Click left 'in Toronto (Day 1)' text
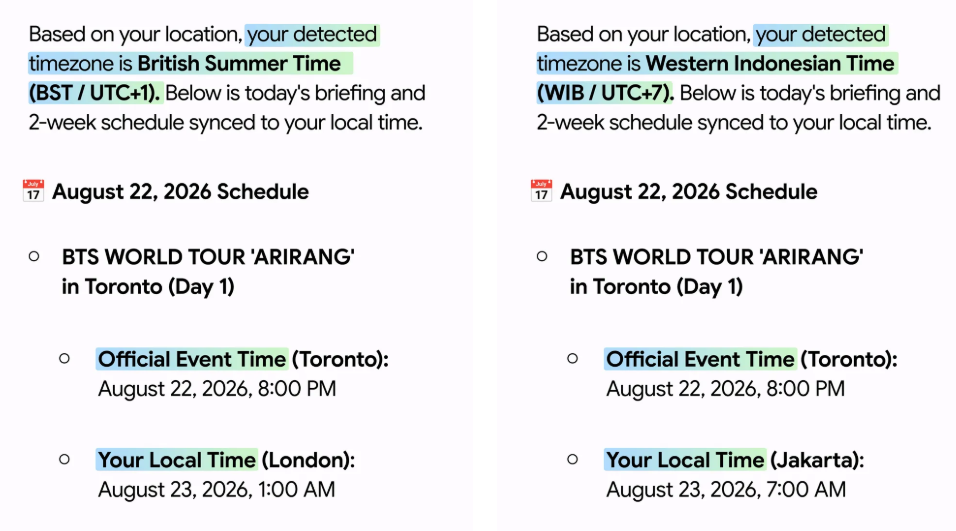956x531 pixels. pyautogui.click(x=148, y=287)
